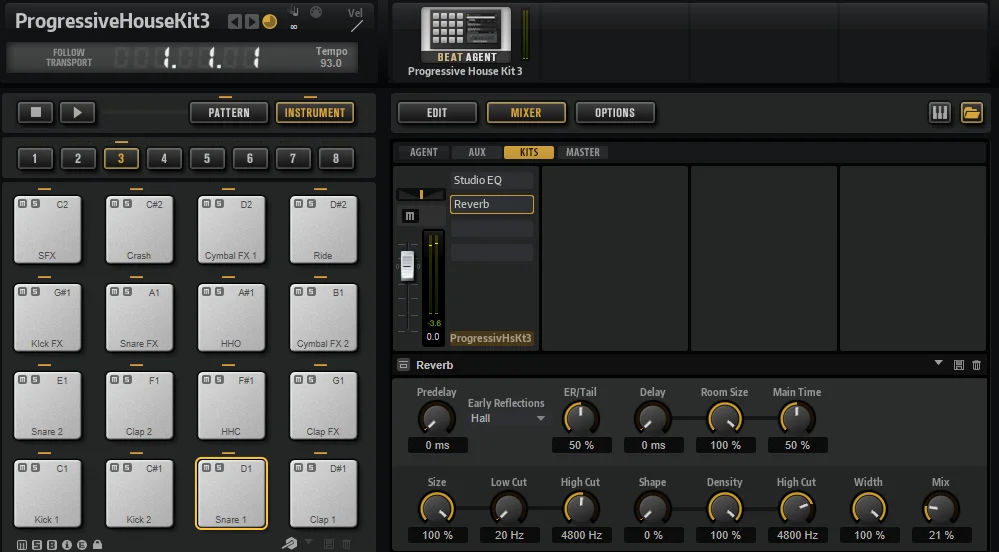
Task: Save the Reverb effect preset
Action: [958, 365]
